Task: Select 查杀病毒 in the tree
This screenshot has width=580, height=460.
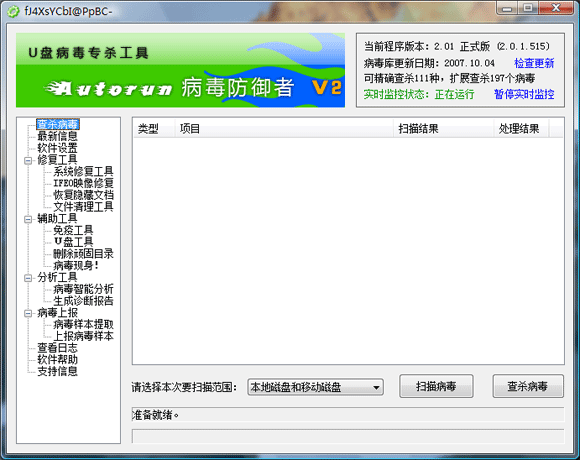Action: [58, 124]
